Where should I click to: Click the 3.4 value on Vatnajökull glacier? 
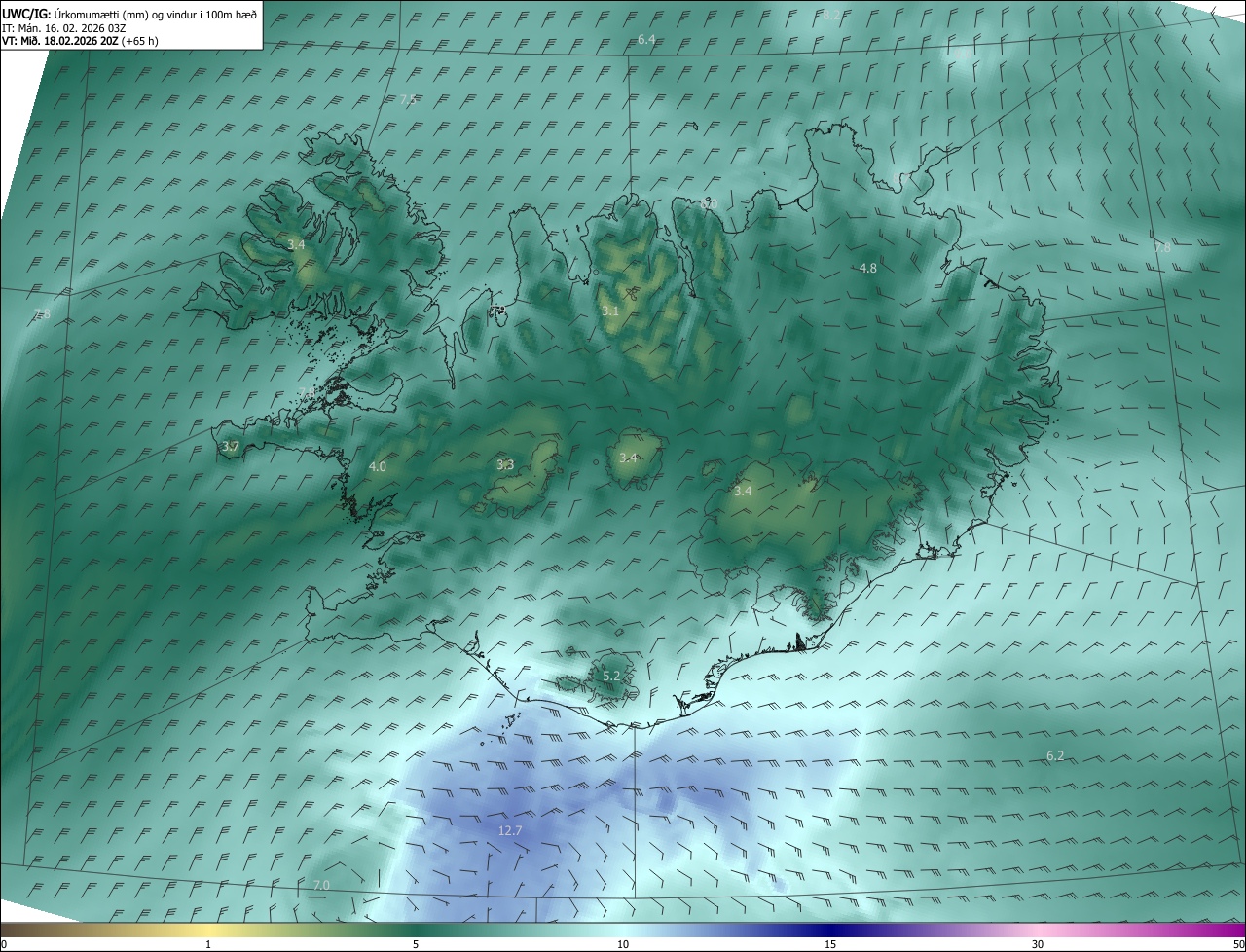click(743, 491)
